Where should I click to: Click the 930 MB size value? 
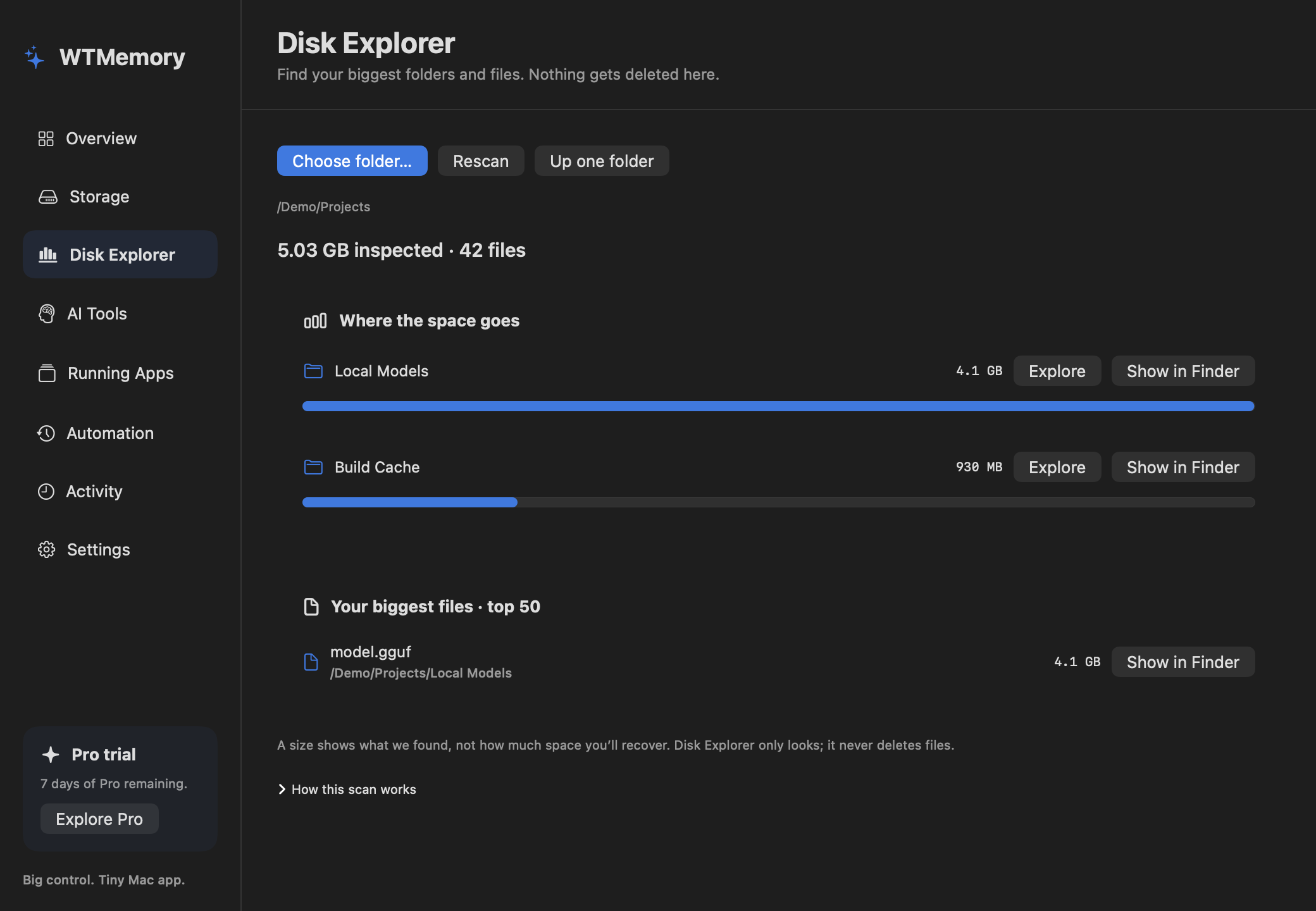click(979, 467)
